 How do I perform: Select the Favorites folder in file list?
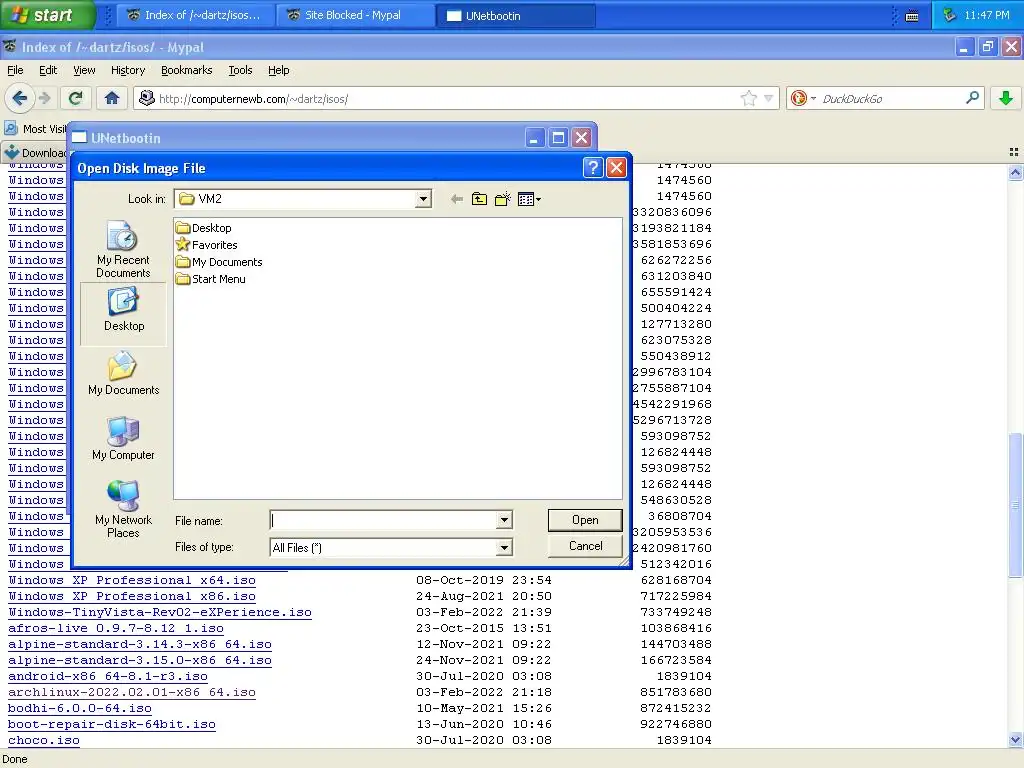206,245
